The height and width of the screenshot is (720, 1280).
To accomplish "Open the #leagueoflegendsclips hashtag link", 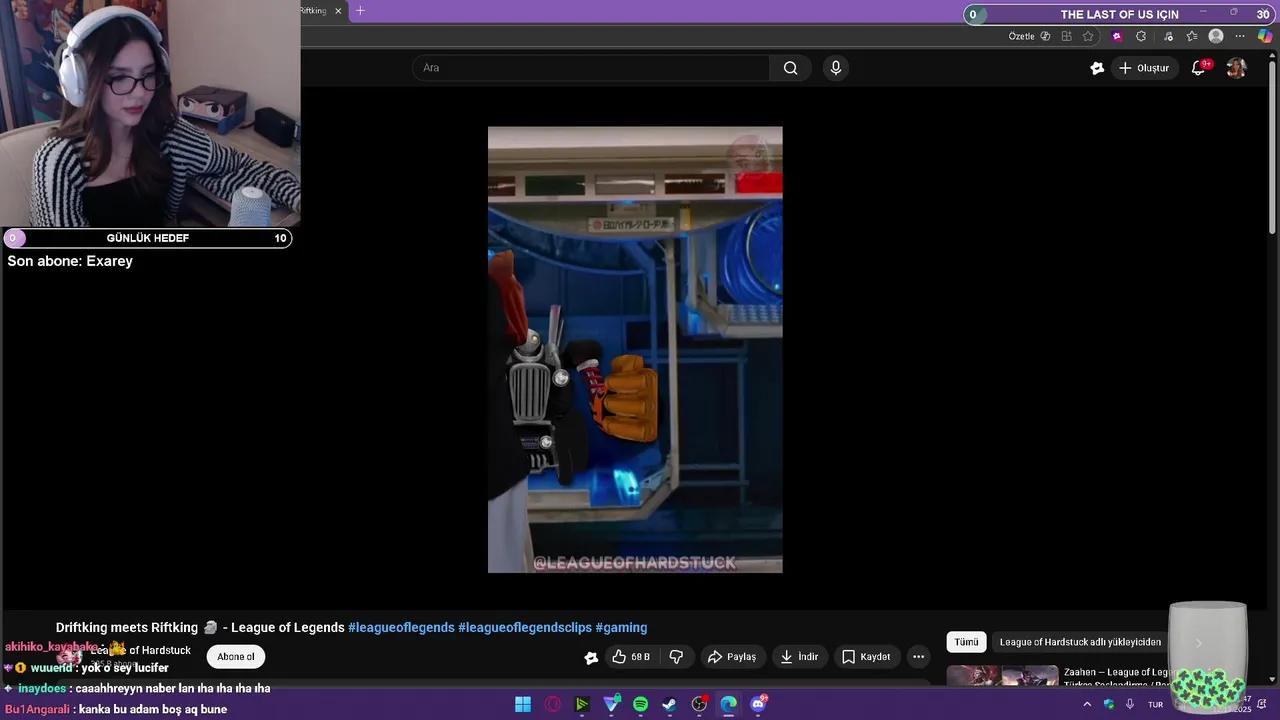I will (x=525, y=628).
